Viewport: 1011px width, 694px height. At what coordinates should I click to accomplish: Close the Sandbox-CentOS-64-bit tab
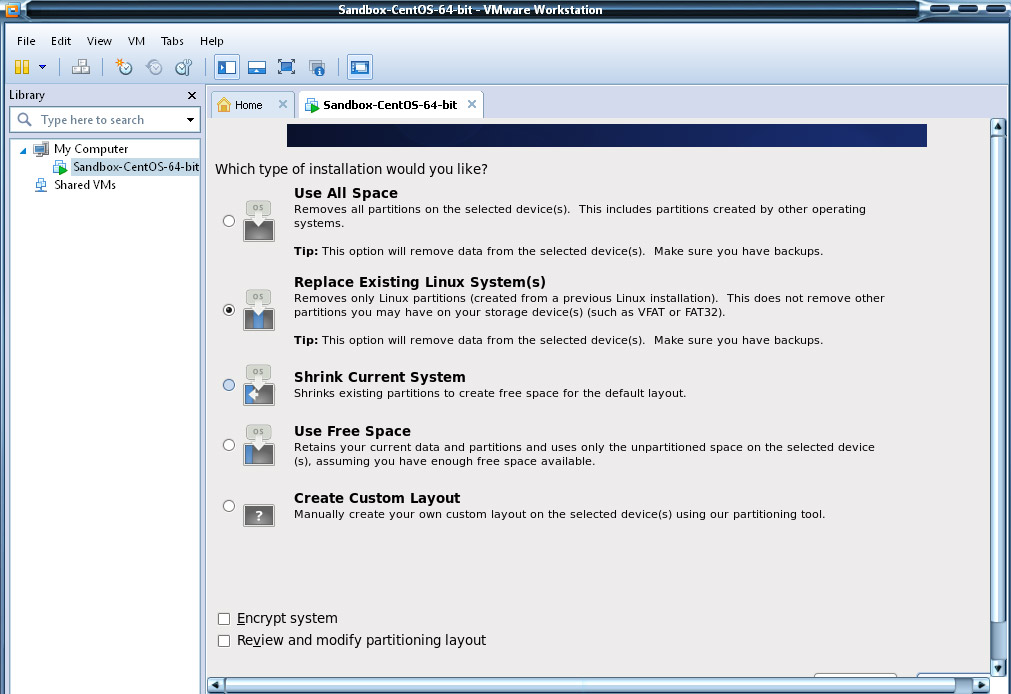[x=472, y=104]
